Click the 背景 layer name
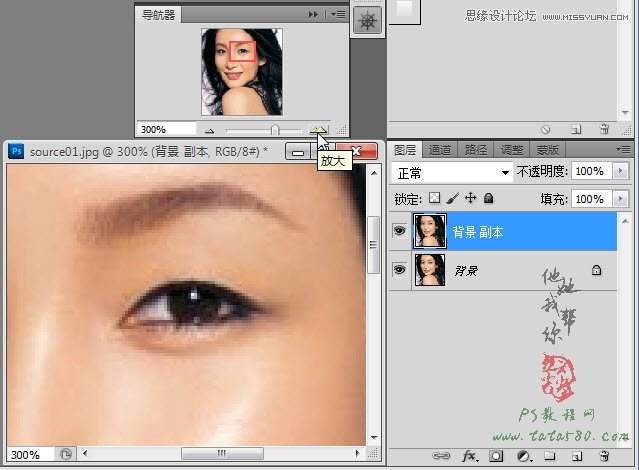Screen dimensions: 639x470 466,271
